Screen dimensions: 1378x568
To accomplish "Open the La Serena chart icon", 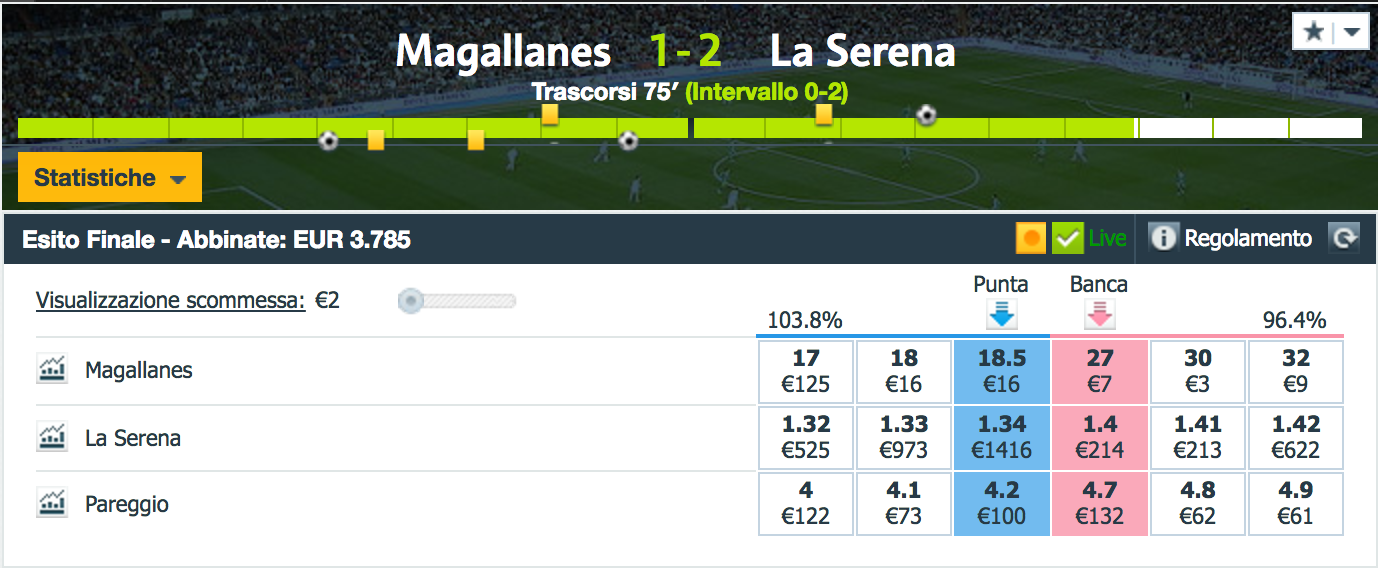I will [x=51, y=437].
